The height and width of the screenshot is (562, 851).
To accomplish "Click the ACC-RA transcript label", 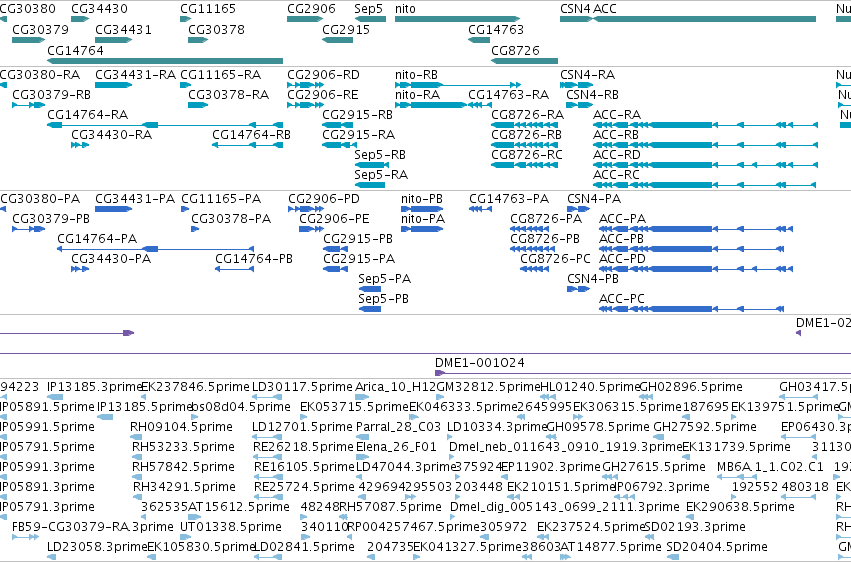I will [617, 114].
